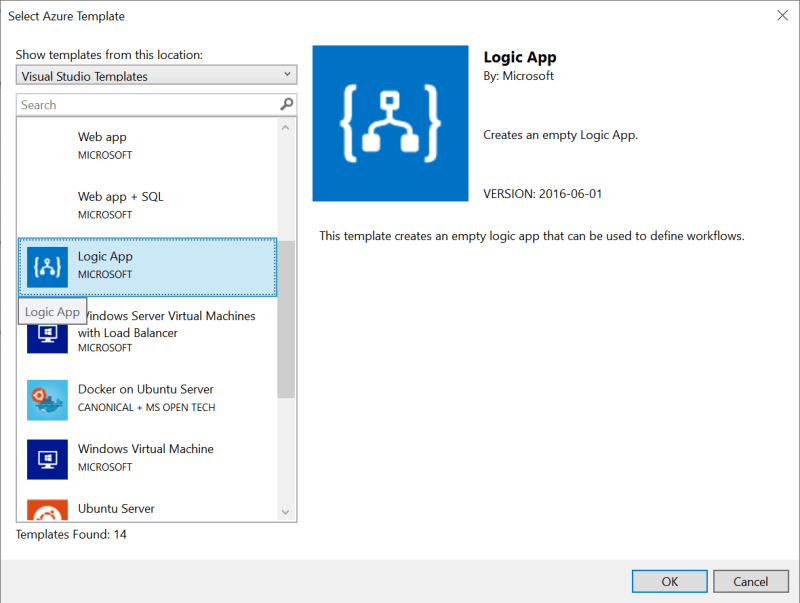Click the search magnifier icon

pyautogui.click(x=287, y=105)
